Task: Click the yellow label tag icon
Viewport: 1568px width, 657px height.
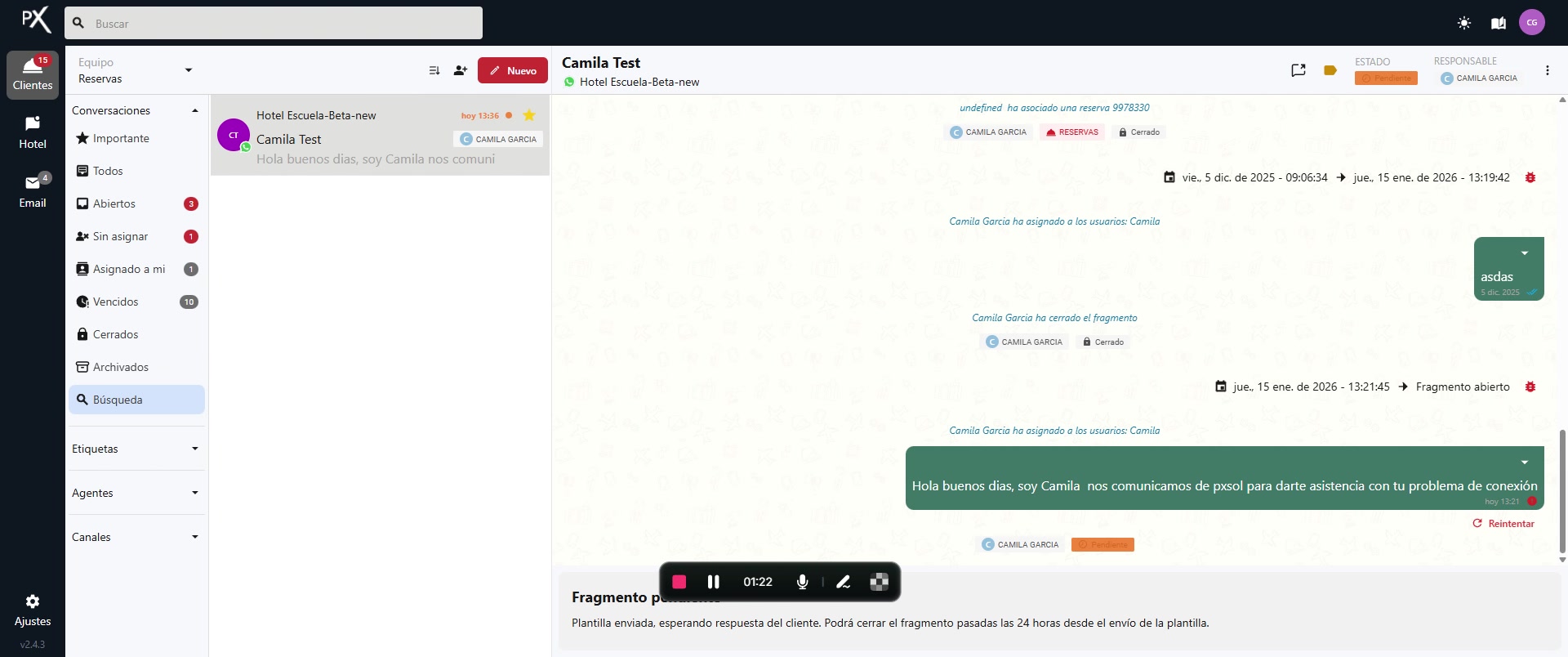Action: pyautogui.click(x=1330, y=70)
